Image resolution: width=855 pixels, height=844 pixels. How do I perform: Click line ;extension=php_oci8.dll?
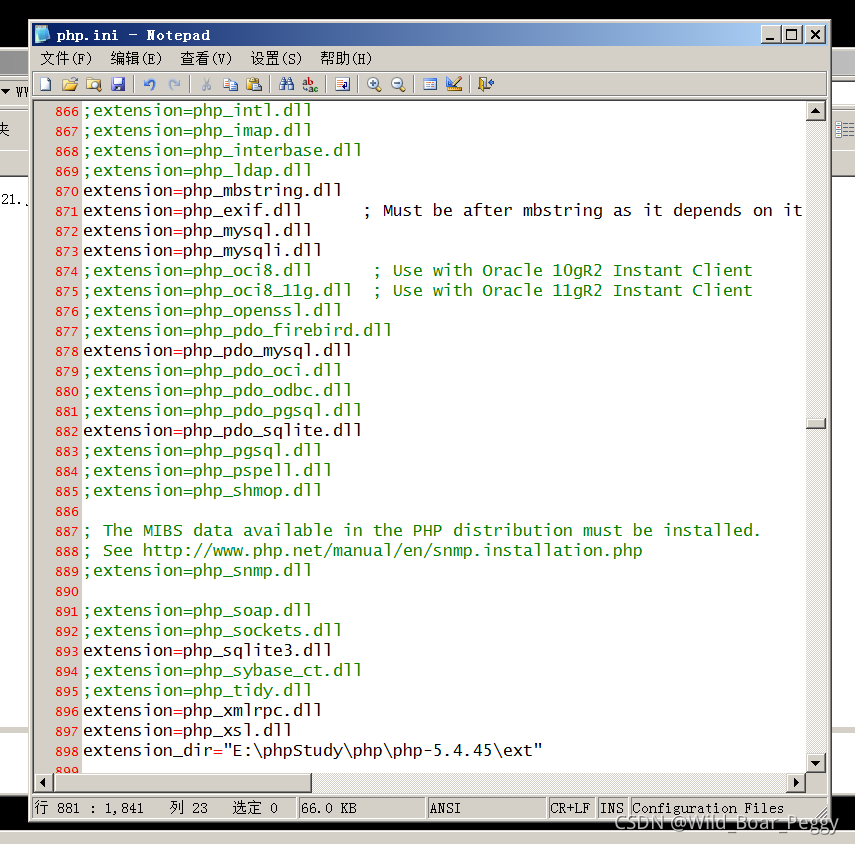[197, 270]
